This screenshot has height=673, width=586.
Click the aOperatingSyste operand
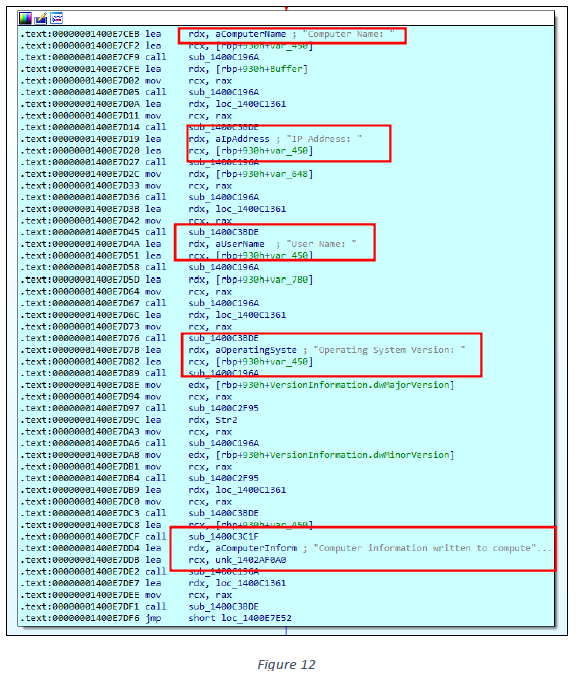pyautogui.click(x=256, y=350)
